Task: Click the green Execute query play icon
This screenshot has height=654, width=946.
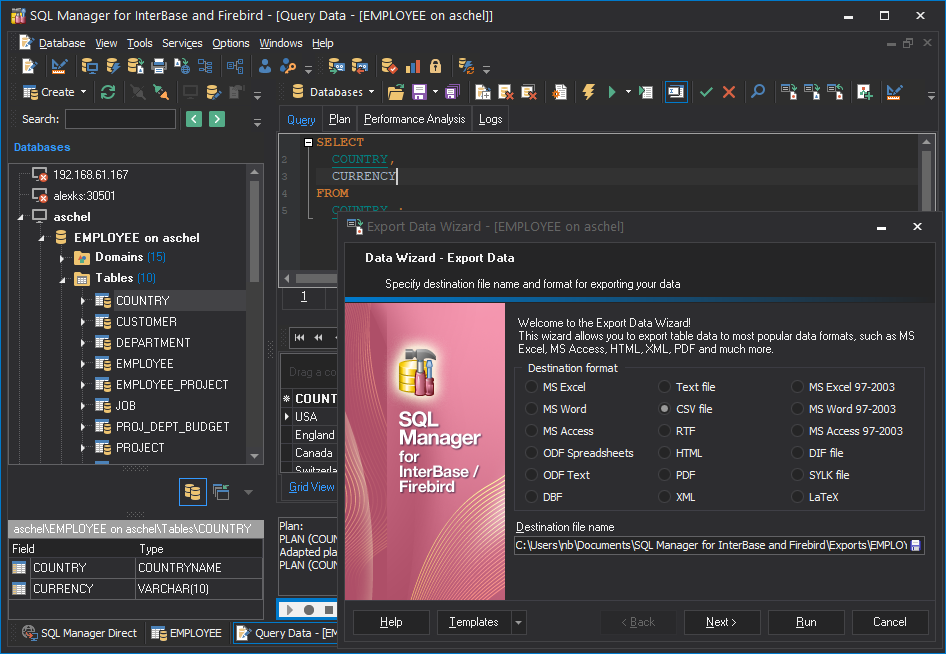Action: pyautogui.click(x=612, y=92)
